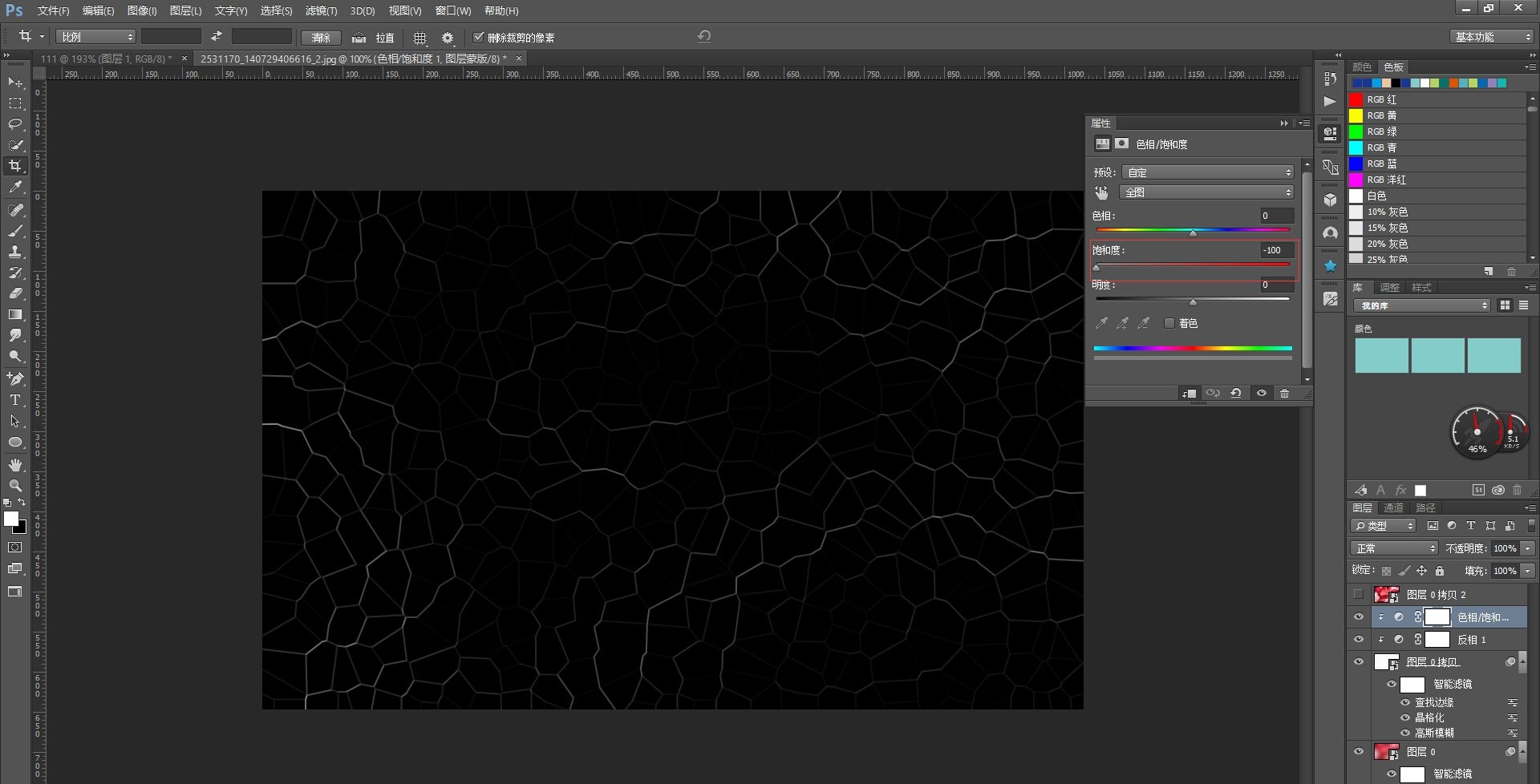Open the 基本功能 workspace dropdown
Screen dimensions: 1540x784
tap(1492, 37)
